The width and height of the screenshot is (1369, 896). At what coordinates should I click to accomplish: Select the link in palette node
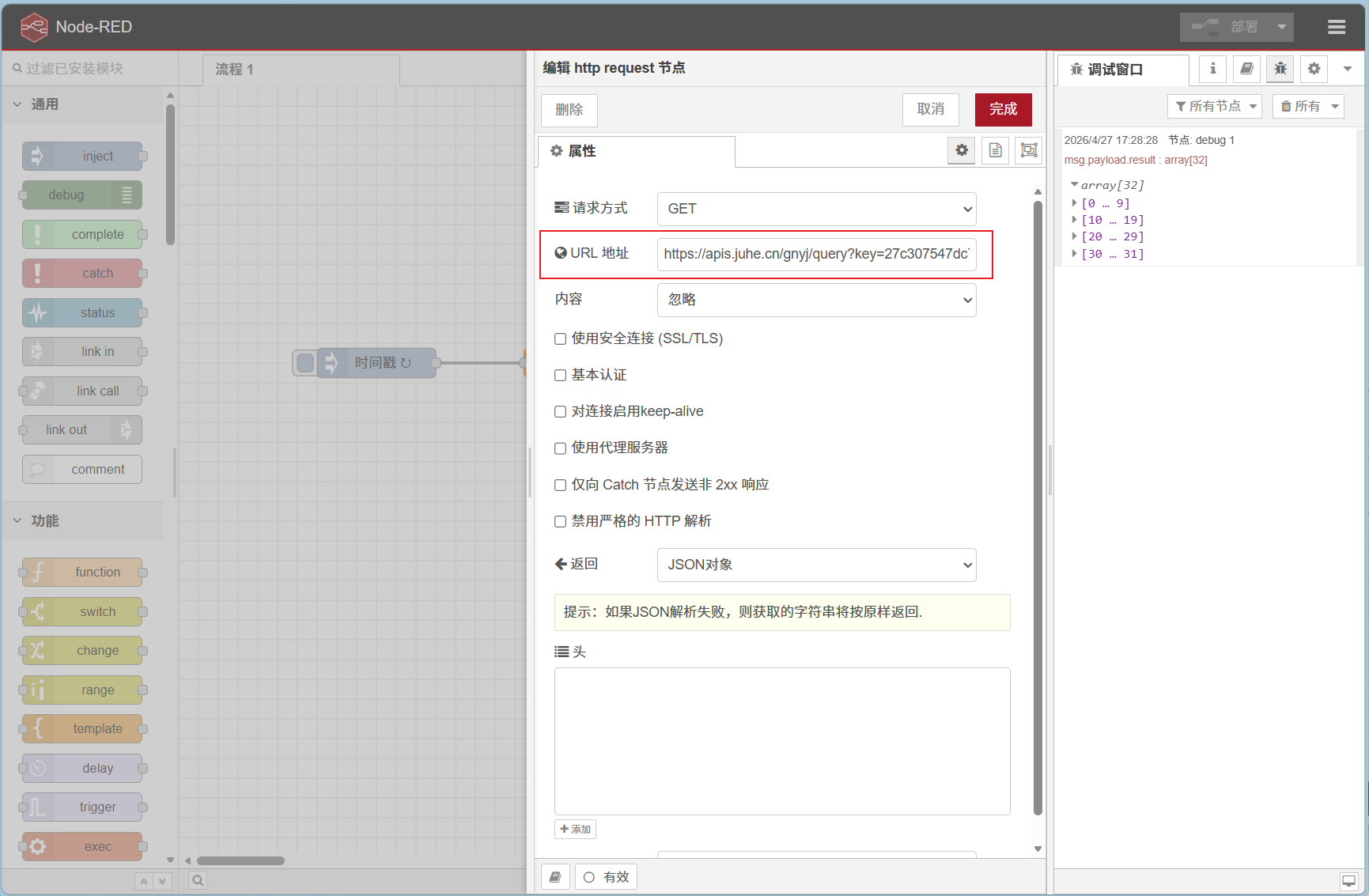coord(82,352)
